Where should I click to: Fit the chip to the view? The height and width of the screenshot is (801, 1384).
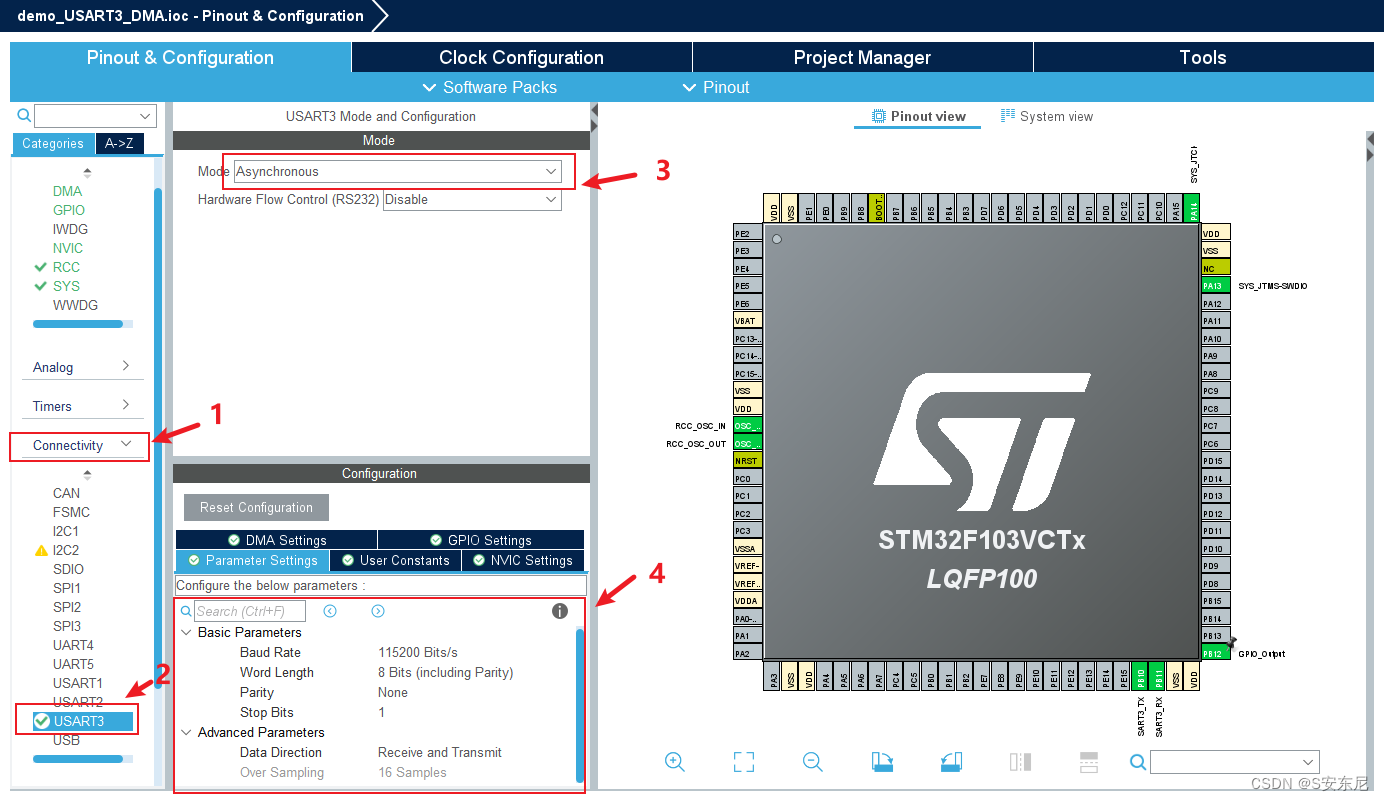[x=743, y=762]
